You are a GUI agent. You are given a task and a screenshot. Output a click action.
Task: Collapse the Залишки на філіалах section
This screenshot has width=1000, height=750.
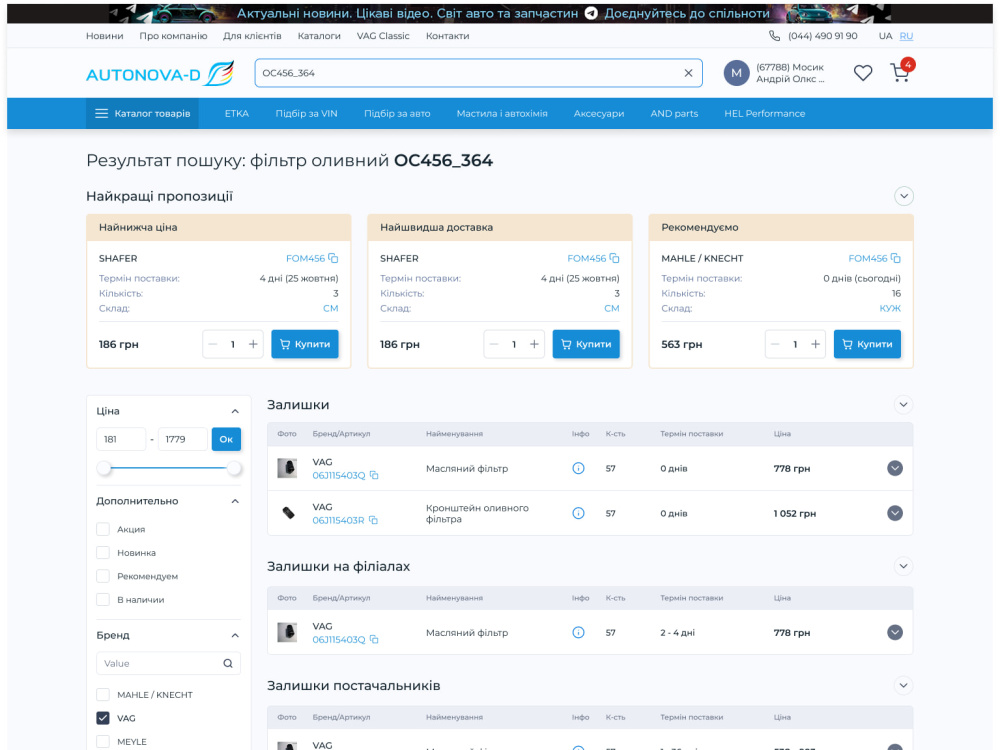pos(903,566)
